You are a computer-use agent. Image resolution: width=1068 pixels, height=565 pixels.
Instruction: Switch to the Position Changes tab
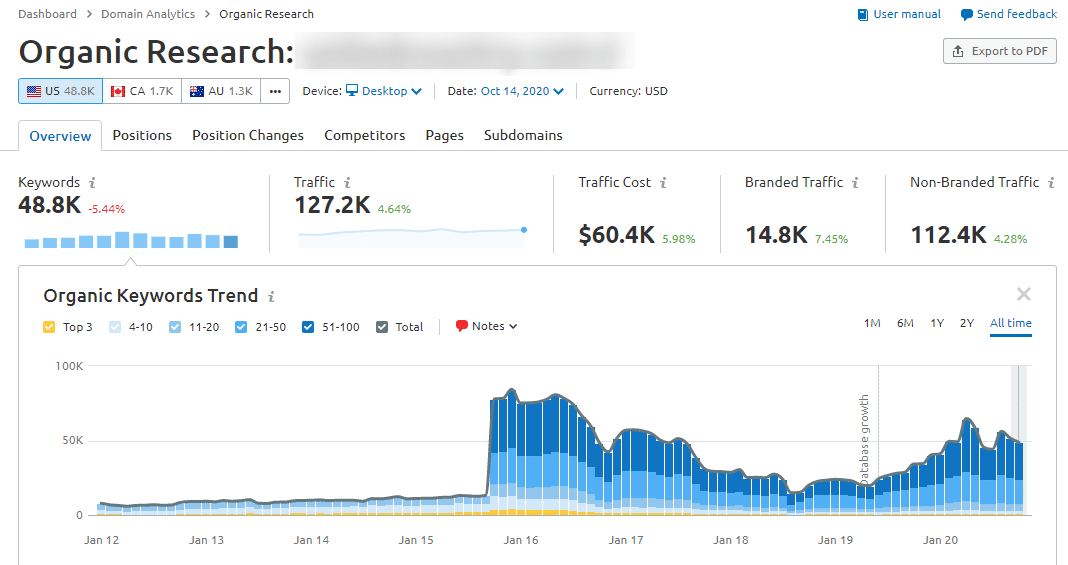click(x=248, y=135)
